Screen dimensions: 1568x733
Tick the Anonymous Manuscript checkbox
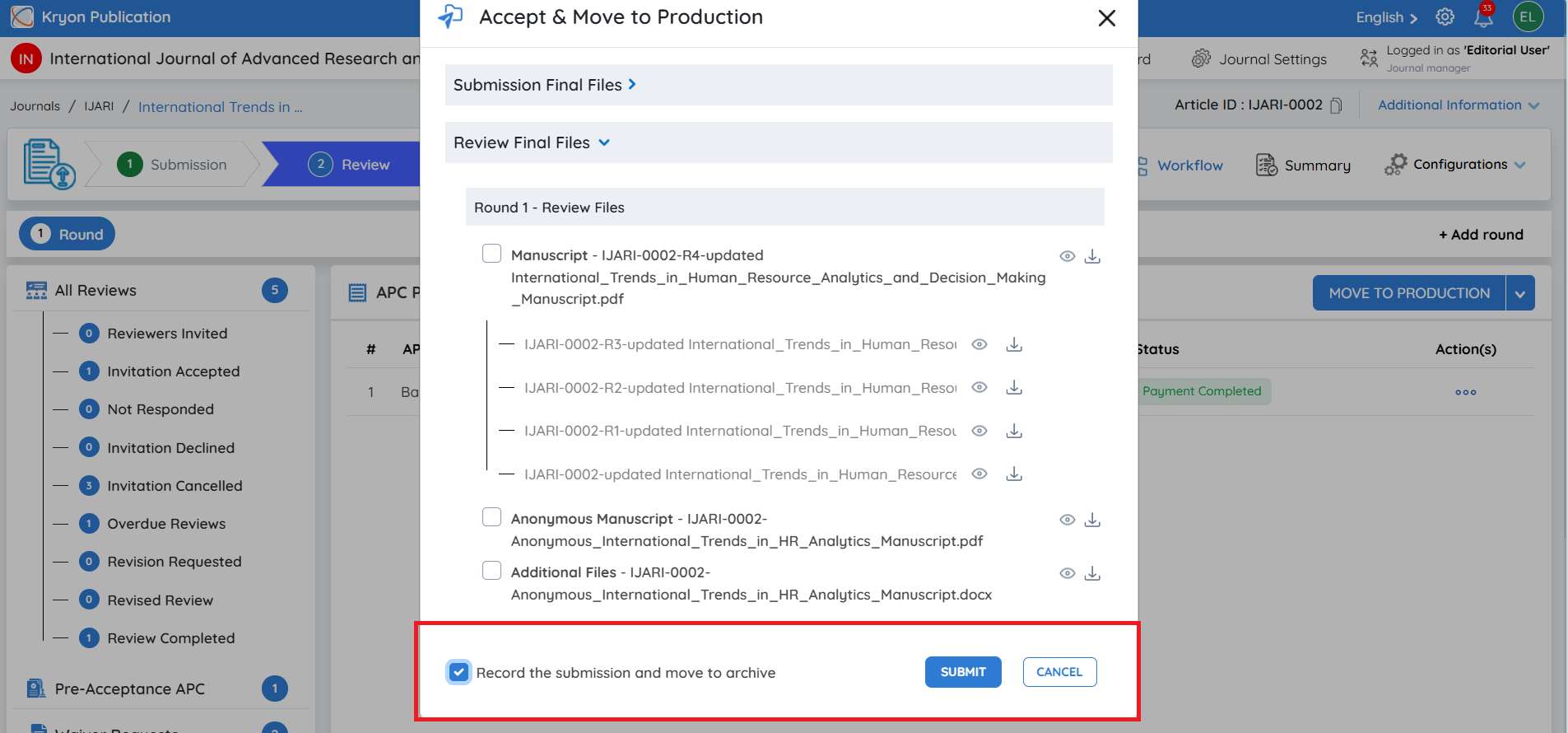491,516
